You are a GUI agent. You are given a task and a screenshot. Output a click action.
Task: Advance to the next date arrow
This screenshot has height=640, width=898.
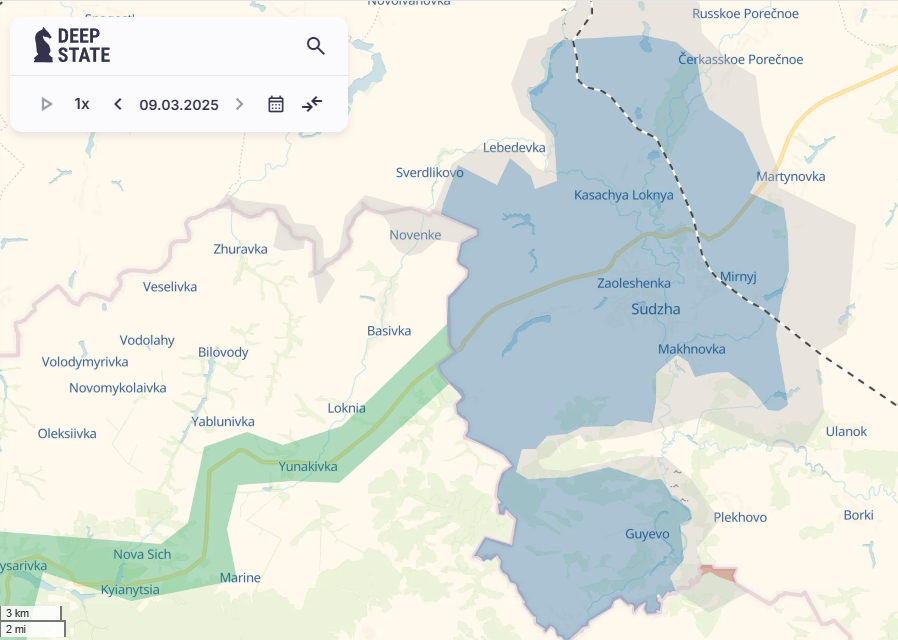point(239,104)
